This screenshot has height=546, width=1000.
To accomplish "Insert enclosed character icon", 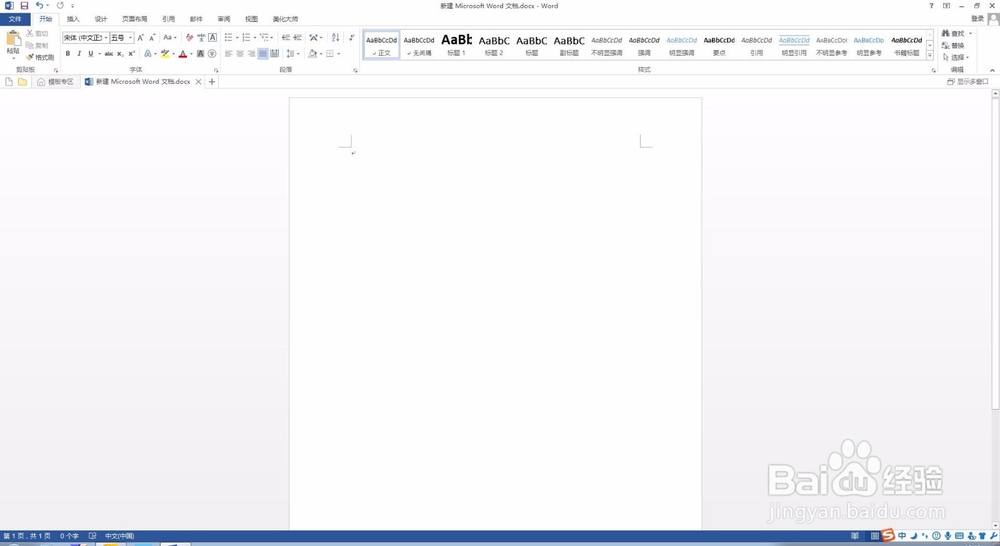I will click(x=212, y=54).
